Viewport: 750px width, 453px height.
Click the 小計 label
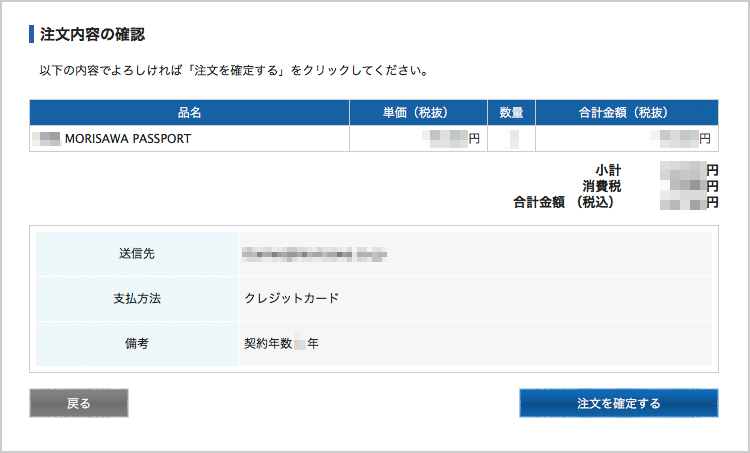(x=607, y=171)
